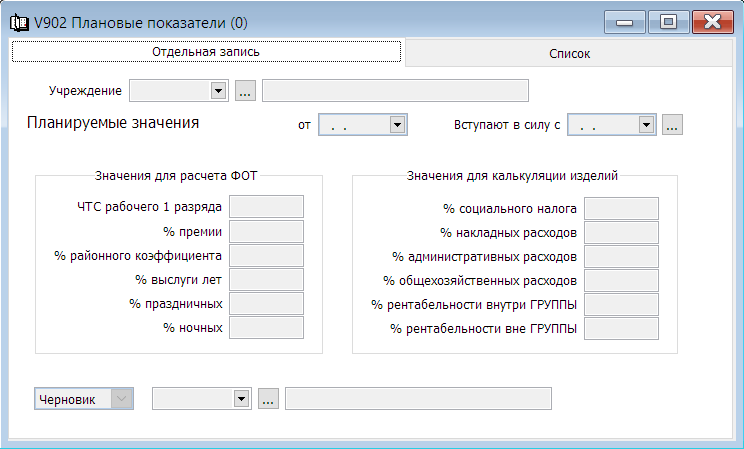Select the Отдельная запись tab

click(x=206, y=52)
